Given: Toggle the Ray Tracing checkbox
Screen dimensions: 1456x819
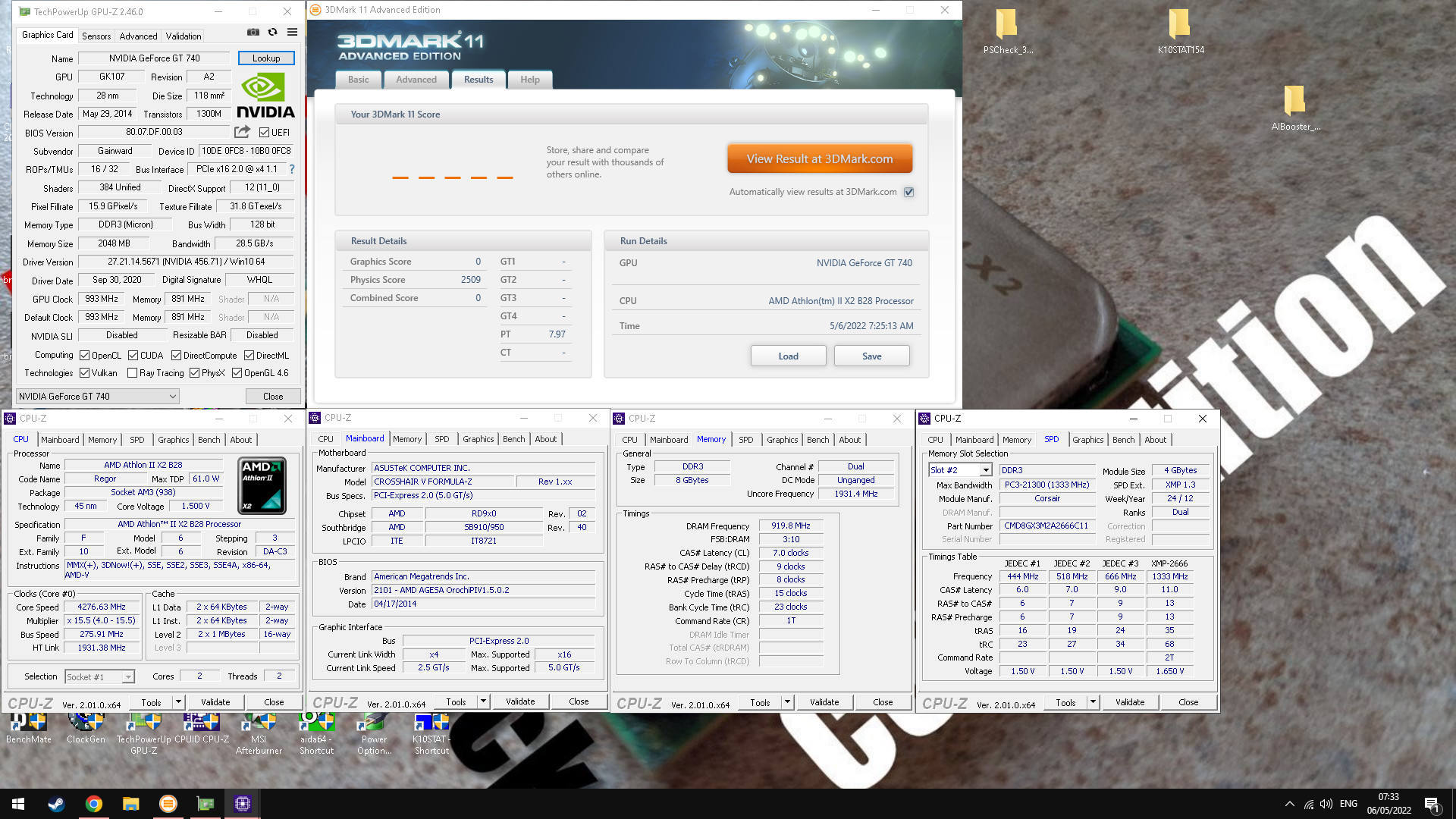Looking at the screenshot, I should (x=133, y=373).
